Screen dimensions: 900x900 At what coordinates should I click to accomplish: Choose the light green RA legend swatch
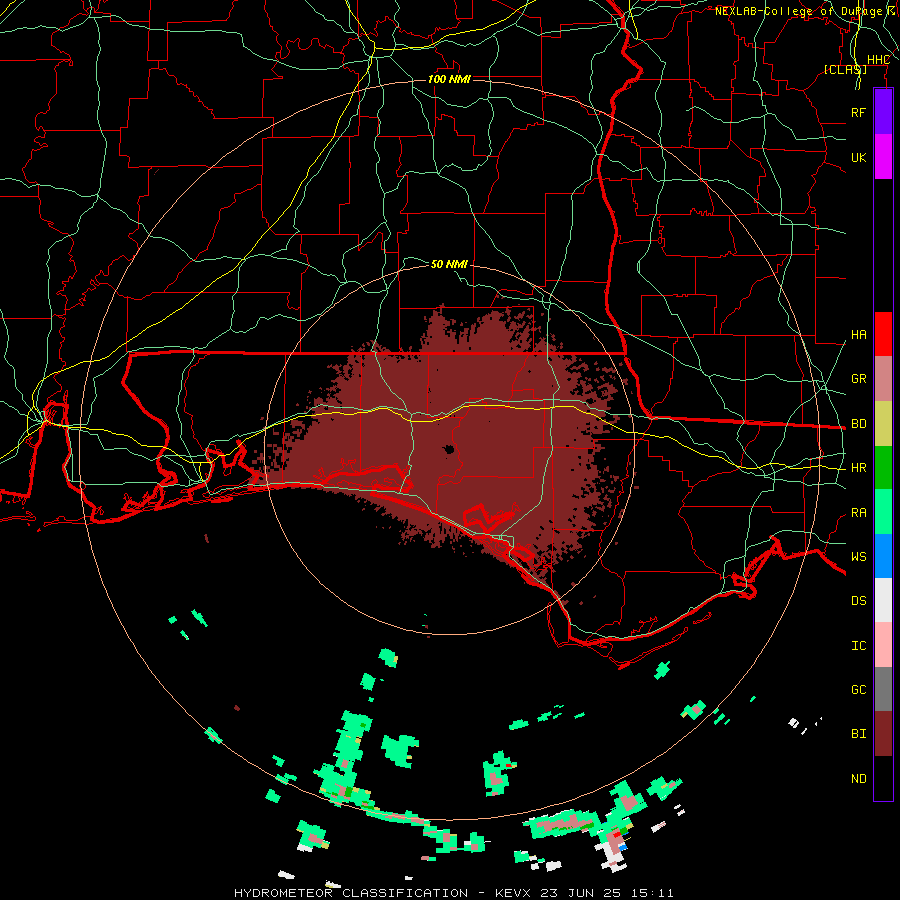[x=883, y=512]
